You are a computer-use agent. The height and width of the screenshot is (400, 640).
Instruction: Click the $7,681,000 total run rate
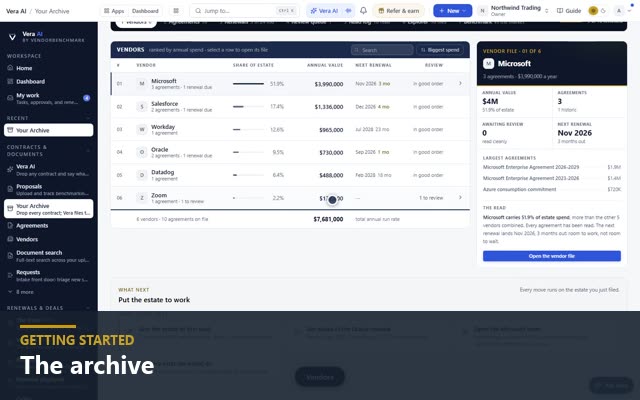coord(328,219)
